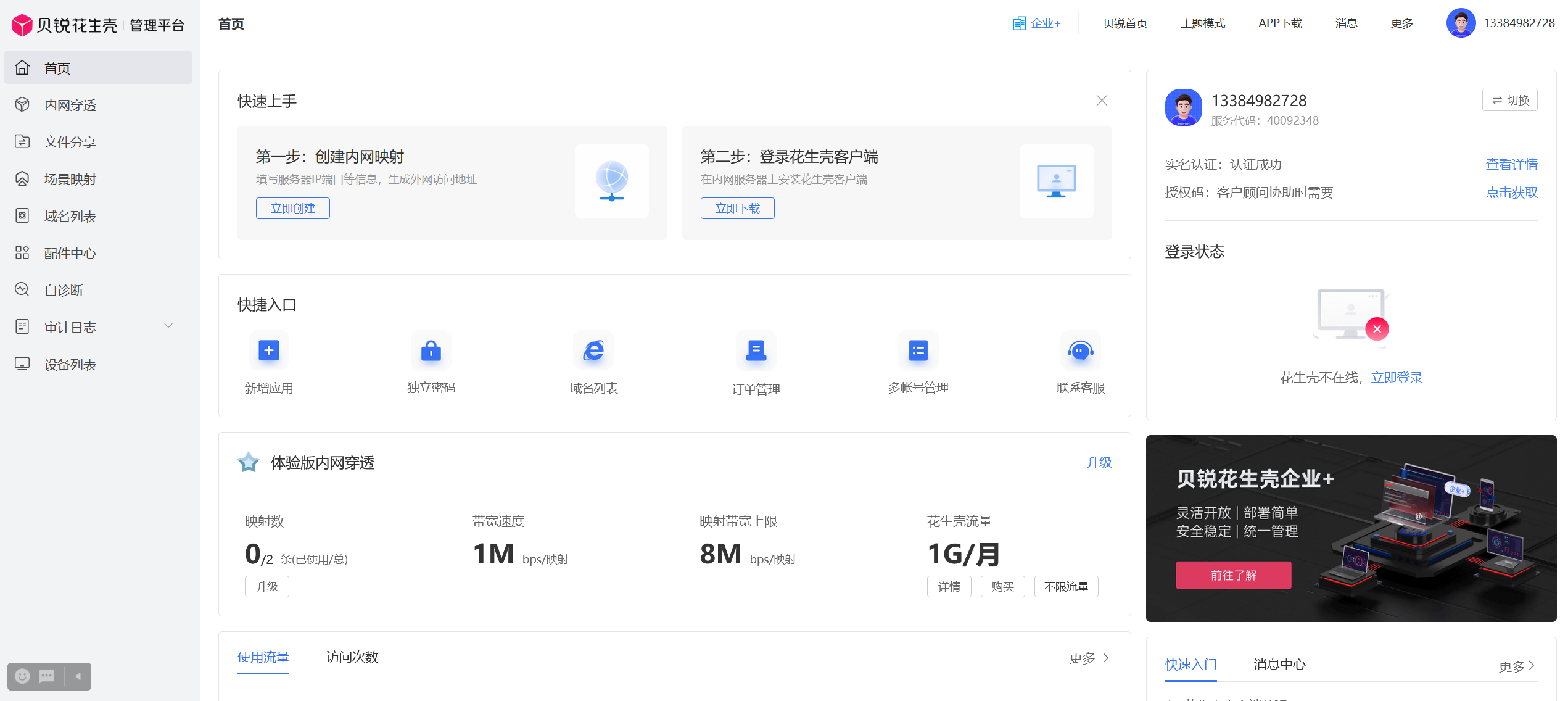The width and height of the screenshot is (1568, 701).
Task: Click the 企业+ header link
Action: (1036, 23)
